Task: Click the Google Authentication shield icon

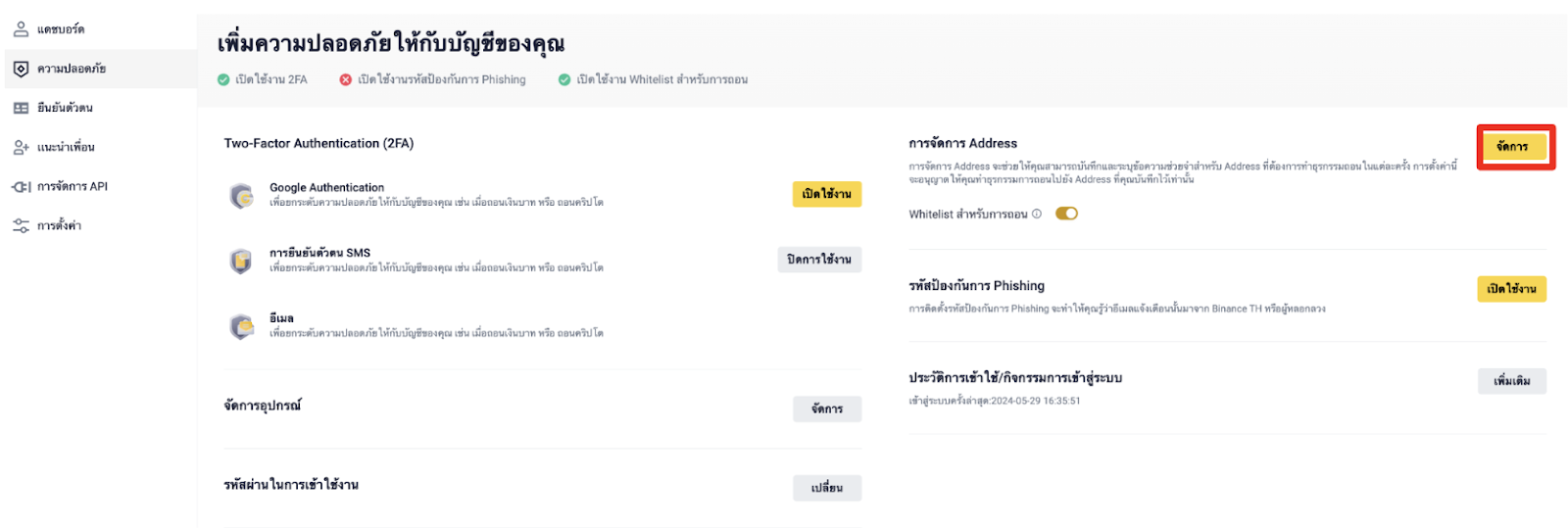Action: pyautogui.click(x=241, y=196)
